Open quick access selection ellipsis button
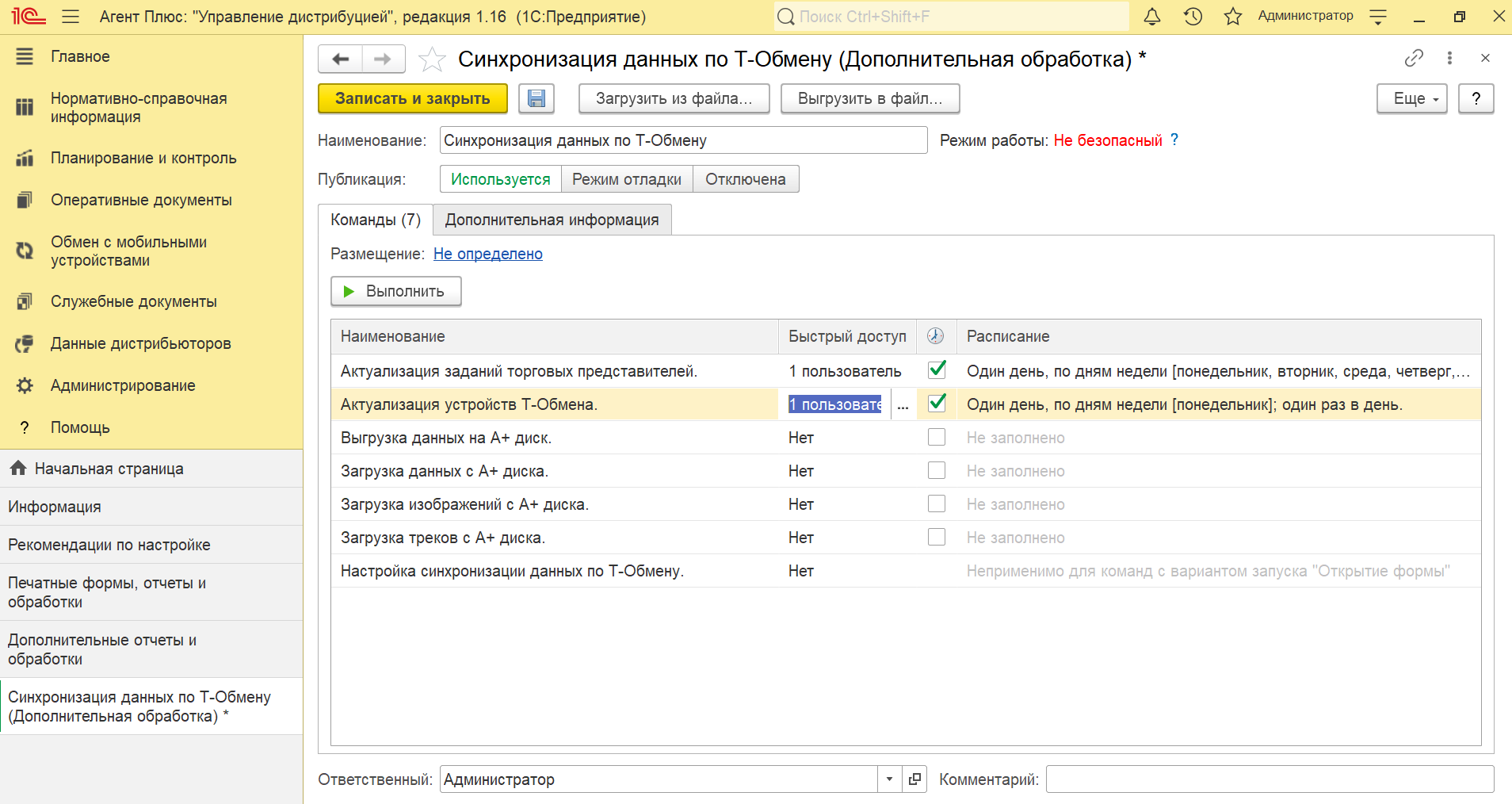This screenshot has height=804, width=1512. click(x=903, y=404)
